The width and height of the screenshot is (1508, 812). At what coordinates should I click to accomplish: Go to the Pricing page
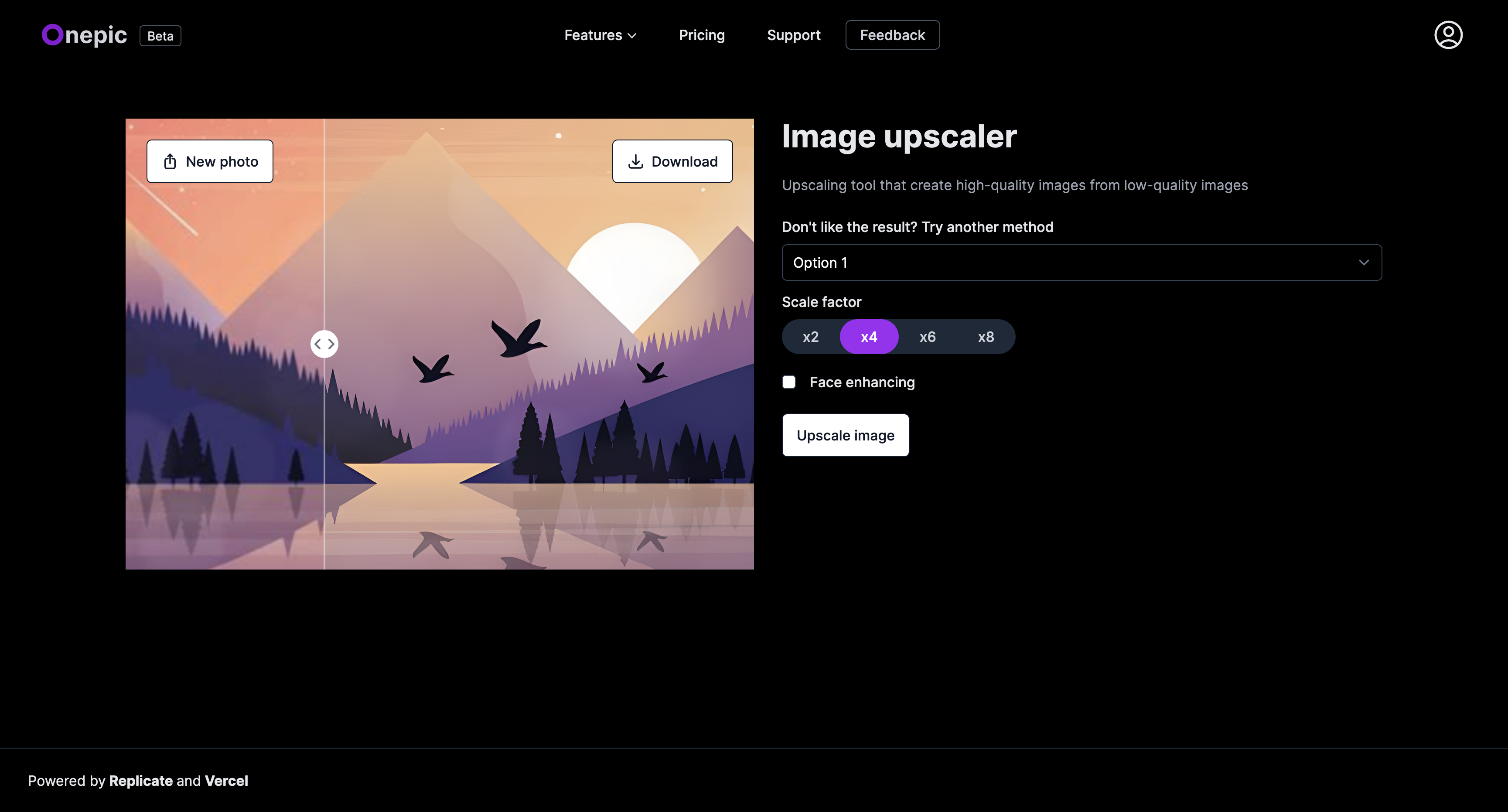point(701,35)
